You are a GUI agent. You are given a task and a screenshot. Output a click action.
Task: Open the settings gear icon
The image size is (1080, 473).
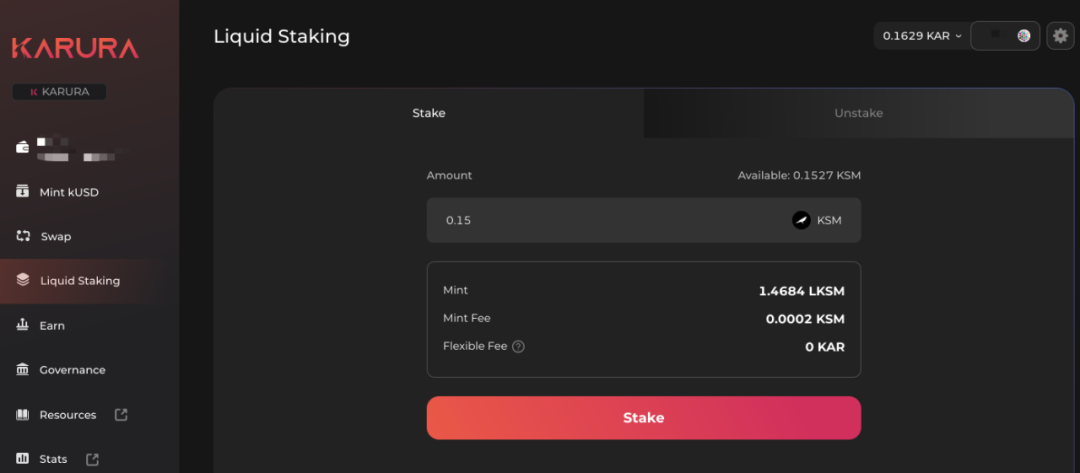[1060, 36]
